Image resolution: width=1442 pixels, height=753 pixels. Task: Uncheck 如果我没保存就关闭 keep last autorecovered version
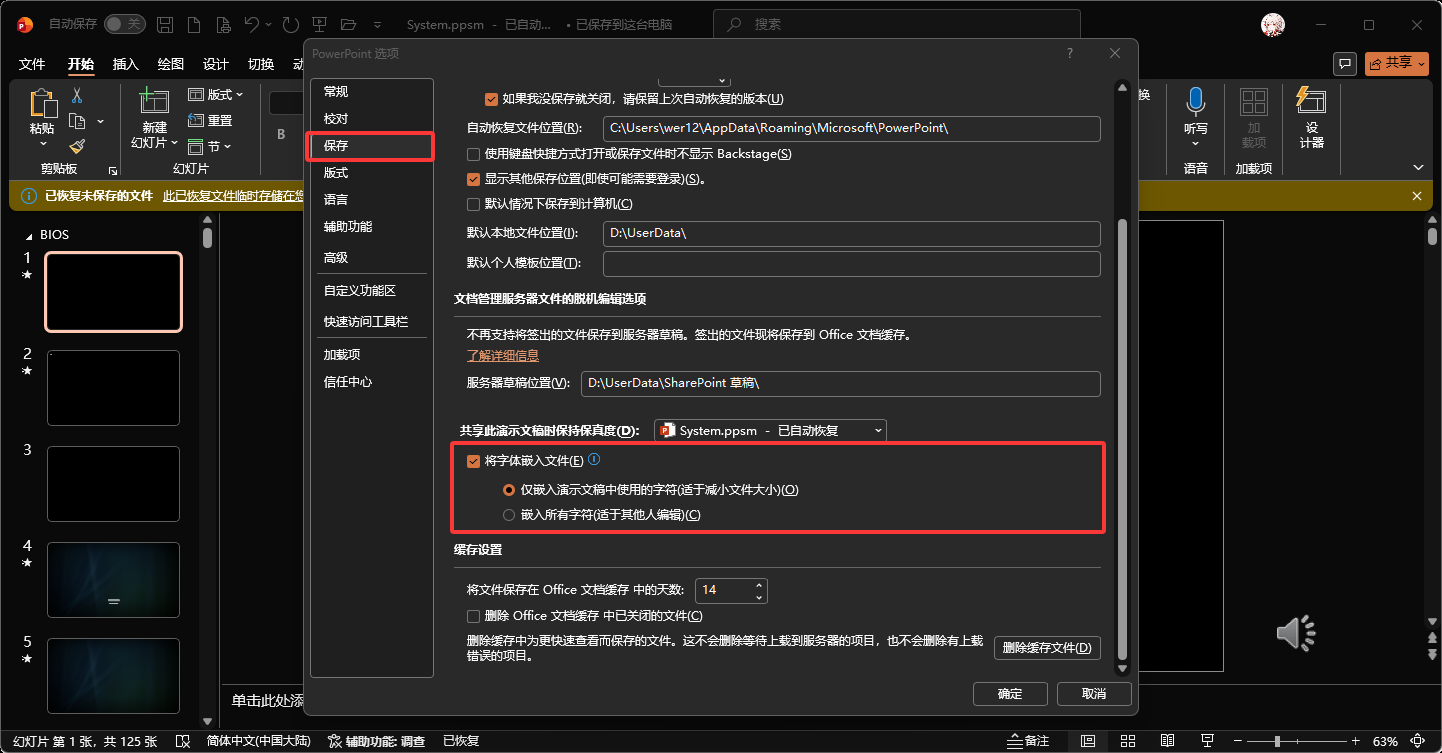click(x=491, y=99)
